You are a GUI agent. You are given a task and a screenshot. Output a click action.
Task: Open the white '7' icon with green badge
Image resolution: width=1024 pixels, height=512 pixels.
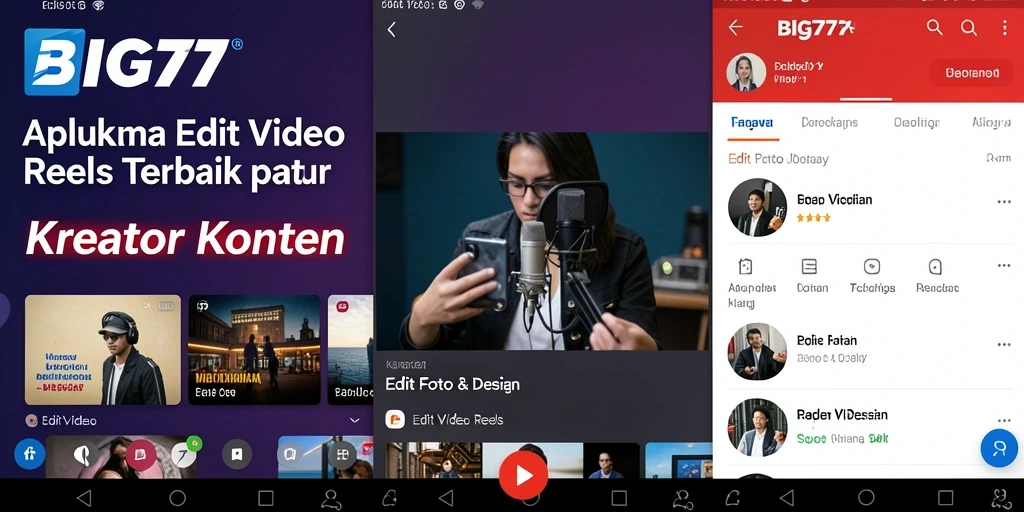[x=184, y=455]
